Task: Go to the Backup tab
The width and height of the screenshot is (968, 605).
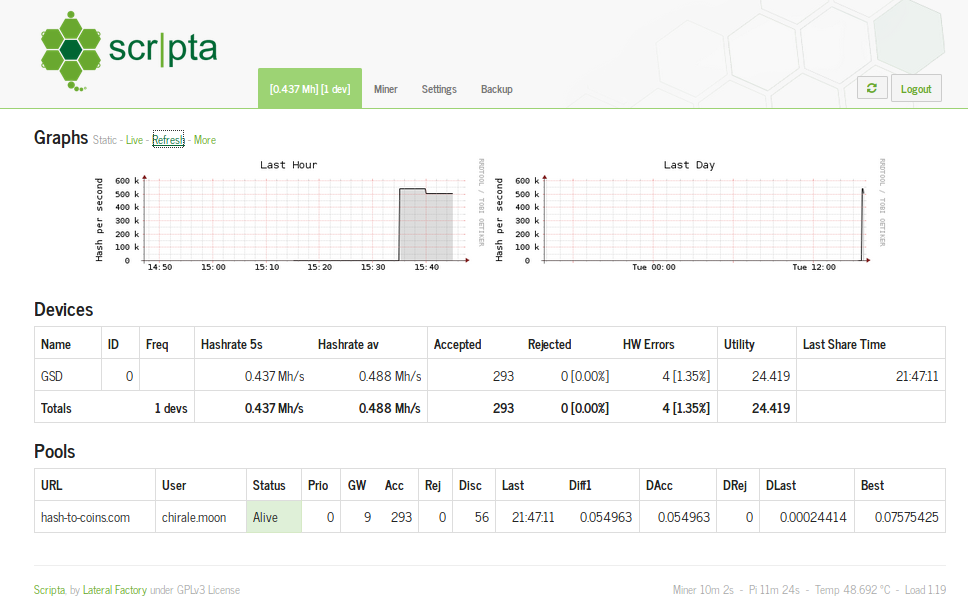Action: [496, 89]
